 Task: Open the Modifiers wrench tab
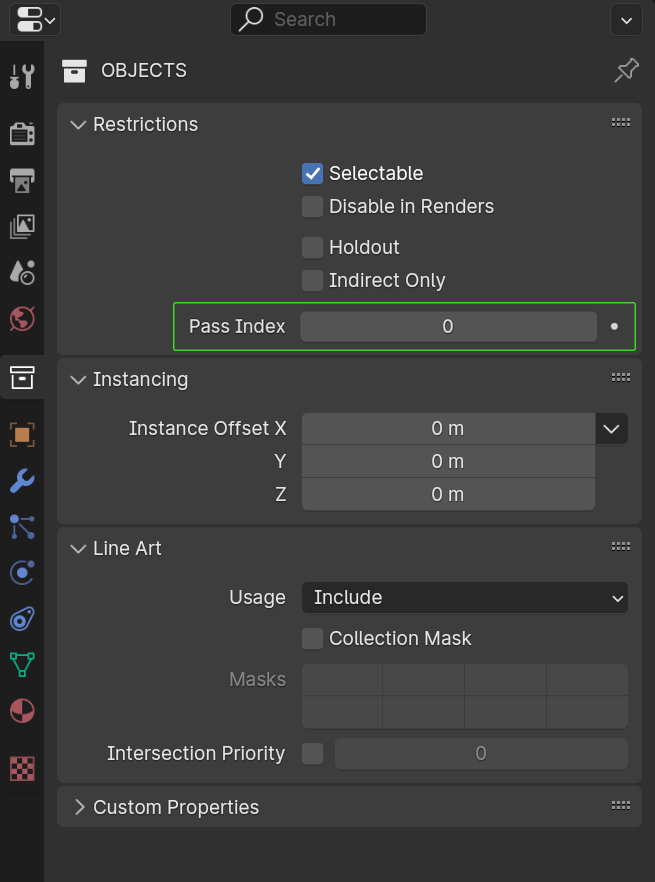pos(23,481)
